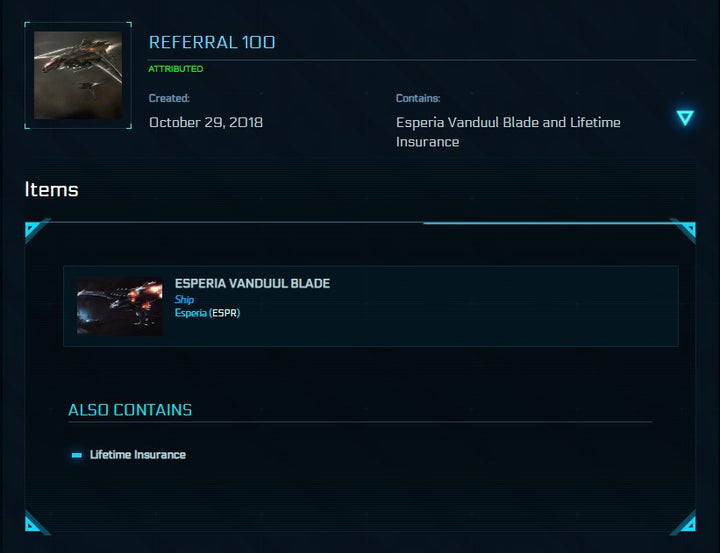Viewport: 720px width, 553px height.
Task: Click the Contains summary description text
Action: point(508,132)
